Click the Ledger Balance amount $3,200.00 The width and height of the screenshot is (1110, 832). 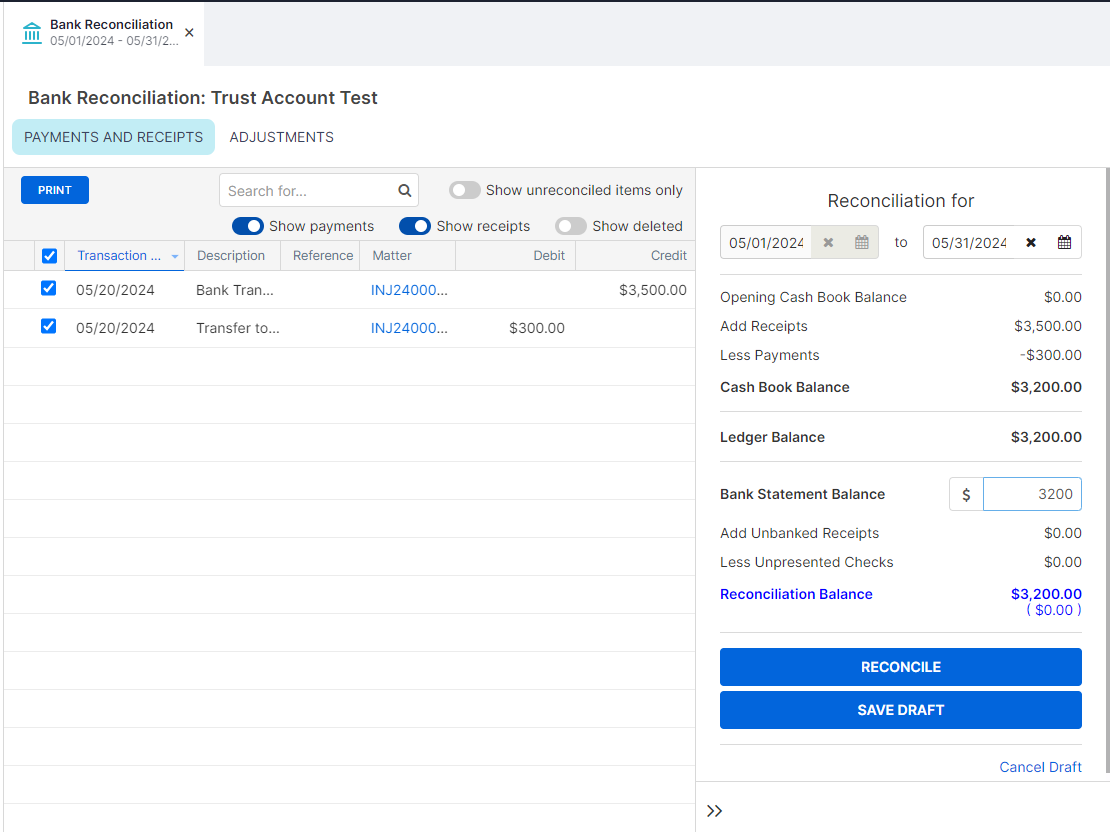(1046, 437)
